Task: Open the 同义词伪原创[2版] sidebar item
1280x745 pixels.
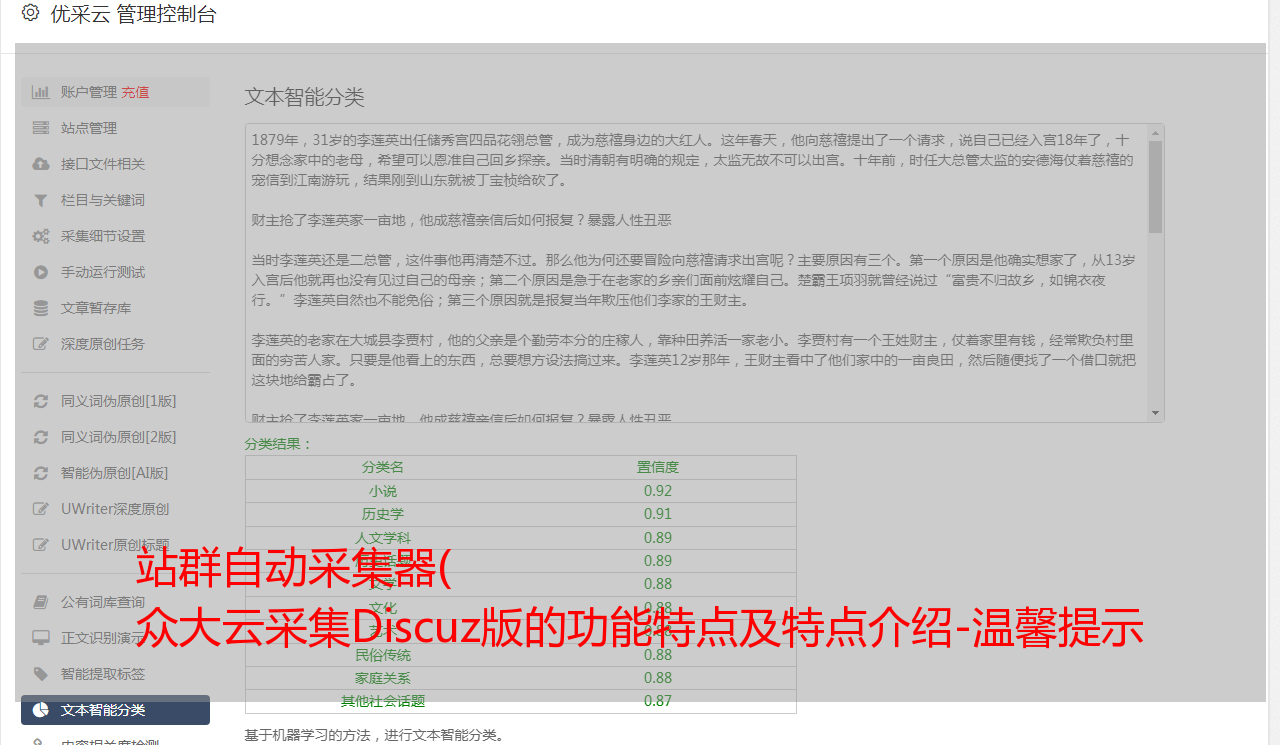Action: pyautogui.click(x=115, y=437)
